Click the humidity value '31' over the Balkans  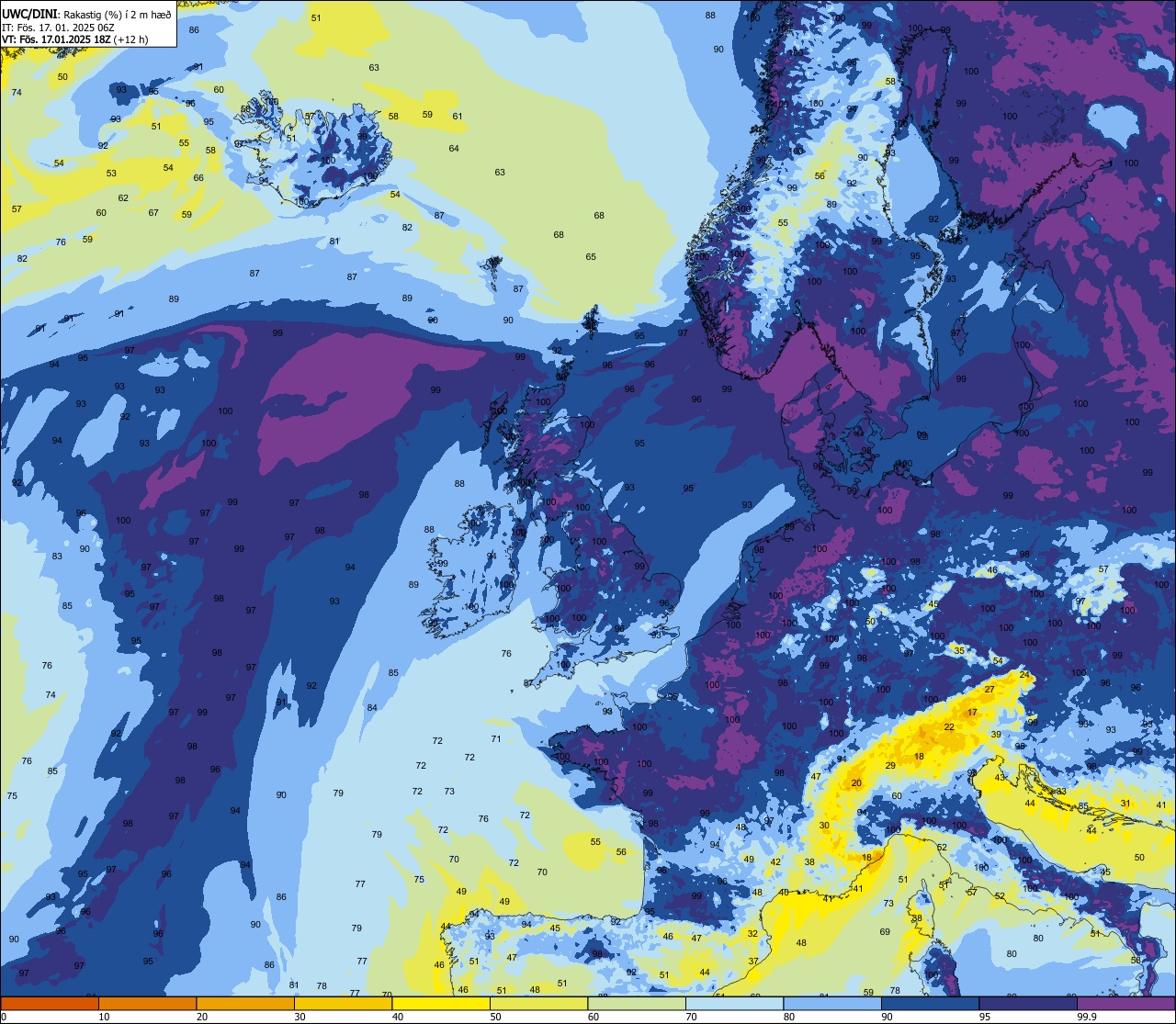pos(1125,804)
